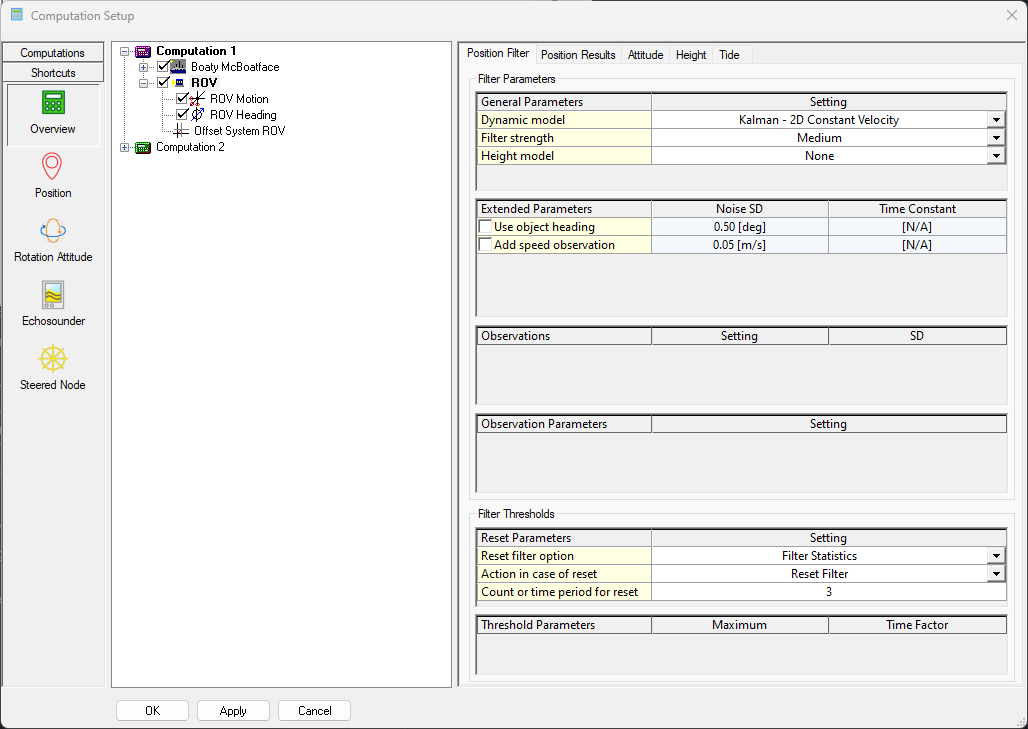Click the Cancel button
Viewport: 1028px width, 729px height.
pos(314,711)
